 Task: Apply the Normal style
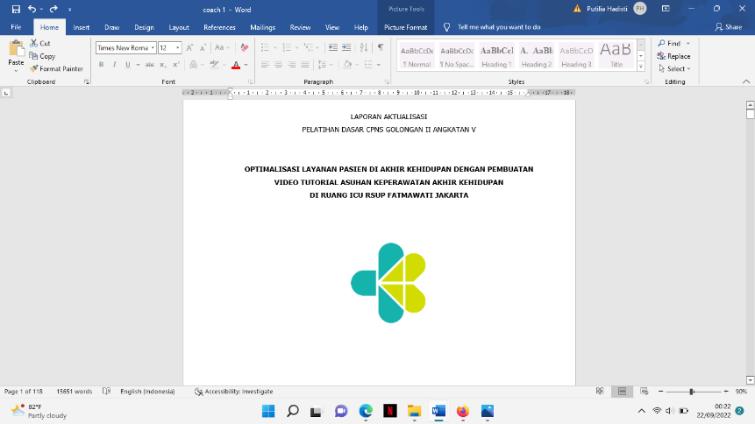tap(417, 56)
